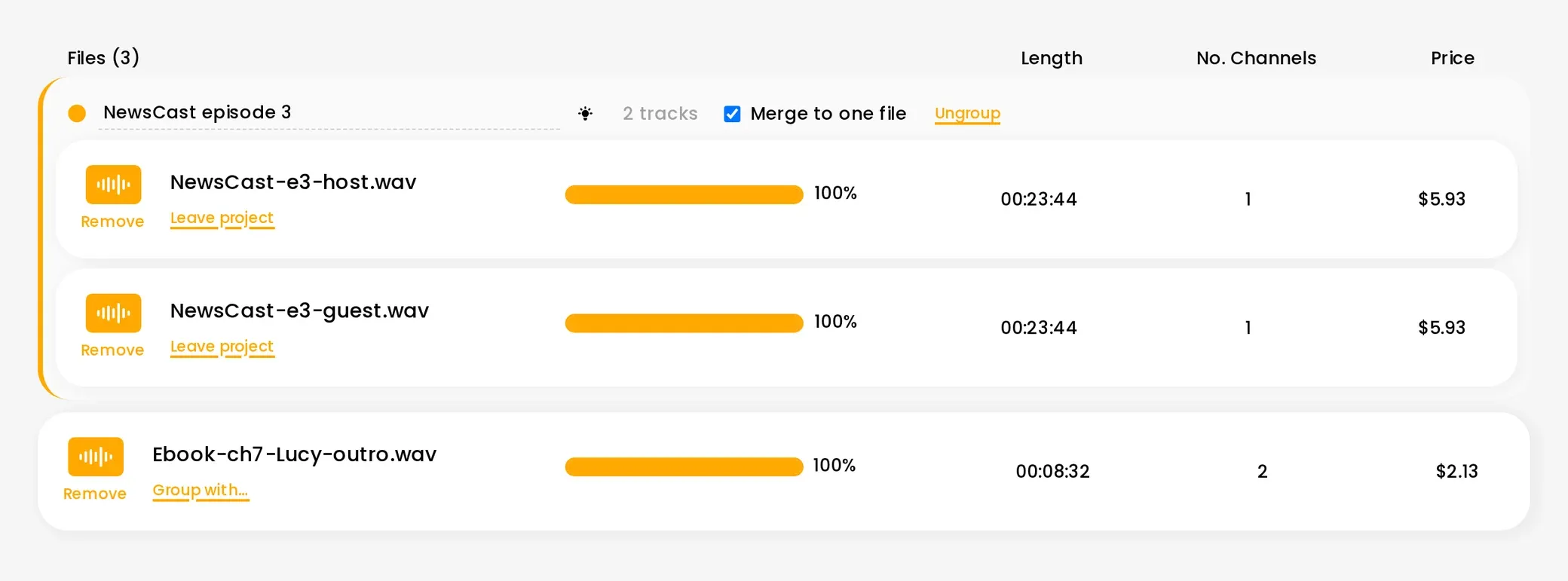Click channel count 1 for NewsCast-e3-guest.wav
The width and height of the screenshot is (1568, 581).
(x=1248, y=328)
